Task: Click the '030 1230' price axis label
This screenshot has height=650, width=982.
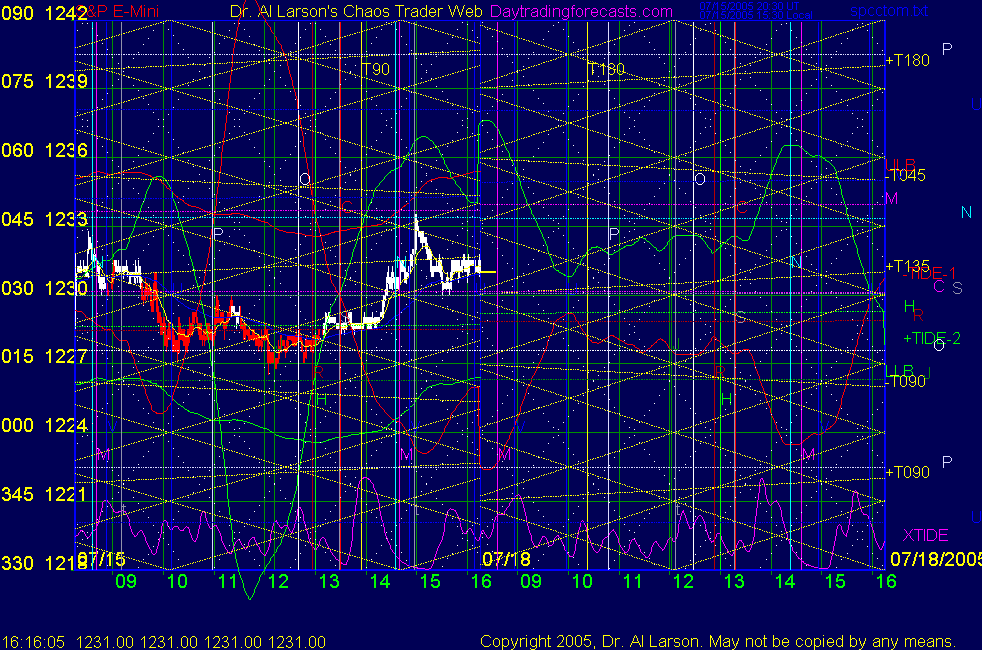Action: (x=44, y=288)
